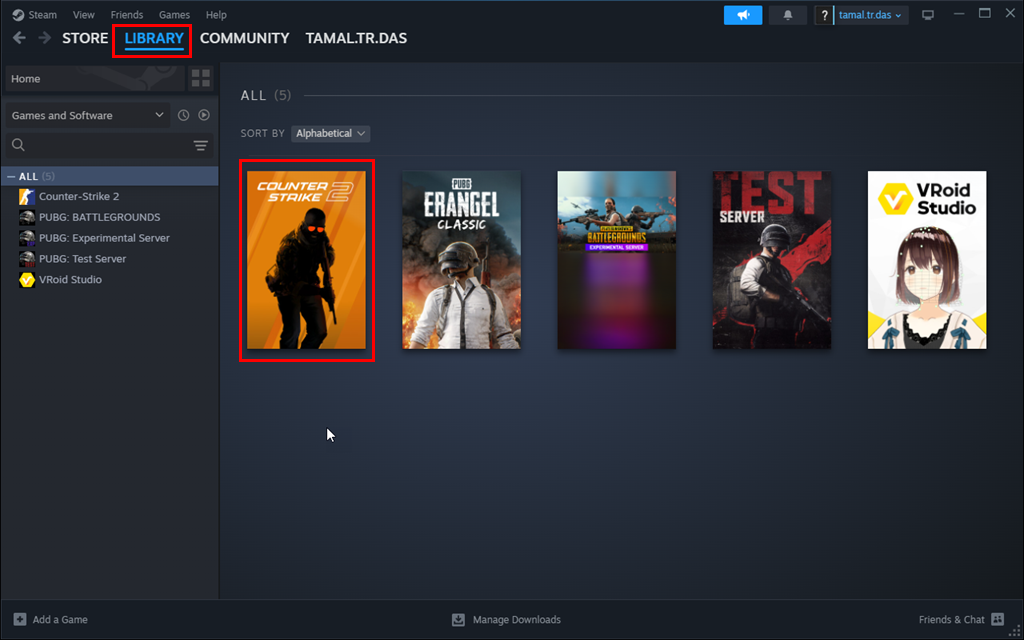Click the search magnifier icon
This screenshot has height=640, width=1024.
pos(18,145)
